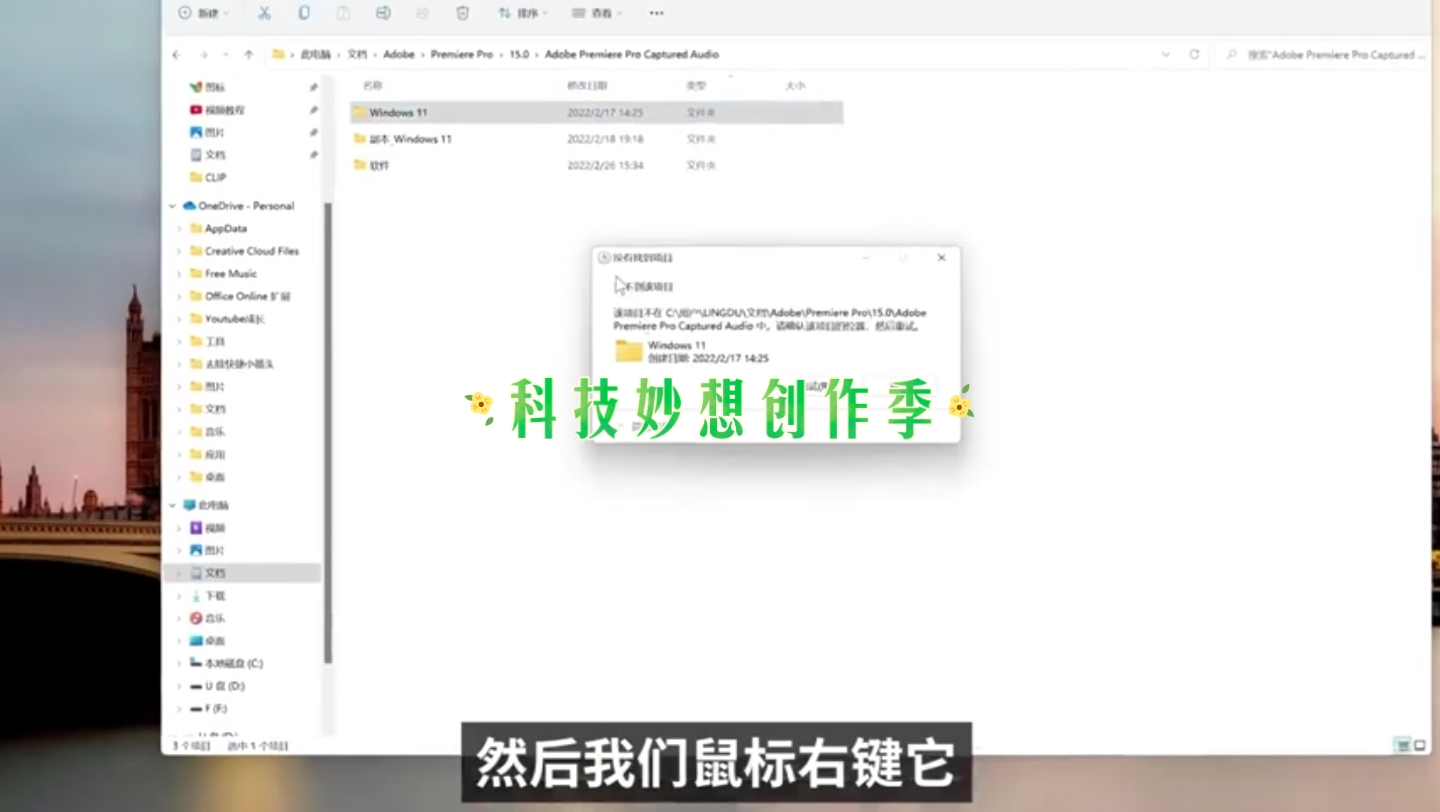Open the 排序 (Sort) dropdown
The image size is (1440, 812).
(x=523, y=13)
